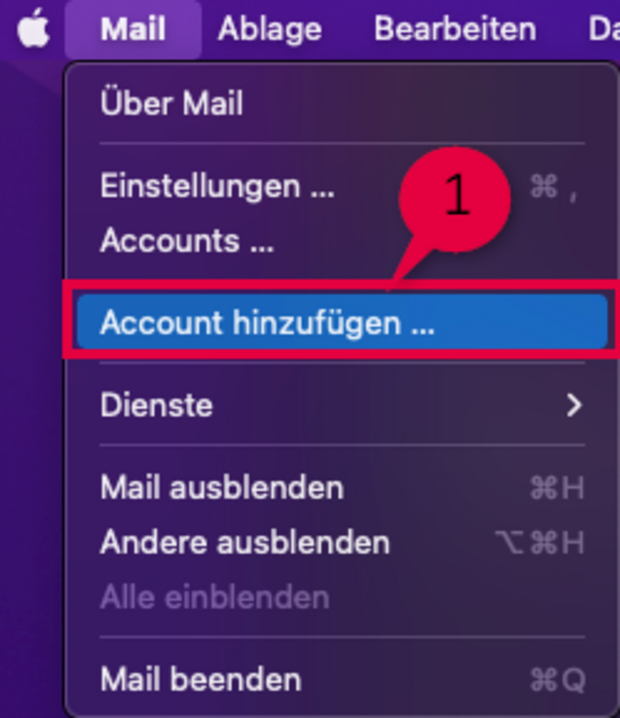
Task: Open the Bearbeiten menu
Action: [455, 29]
